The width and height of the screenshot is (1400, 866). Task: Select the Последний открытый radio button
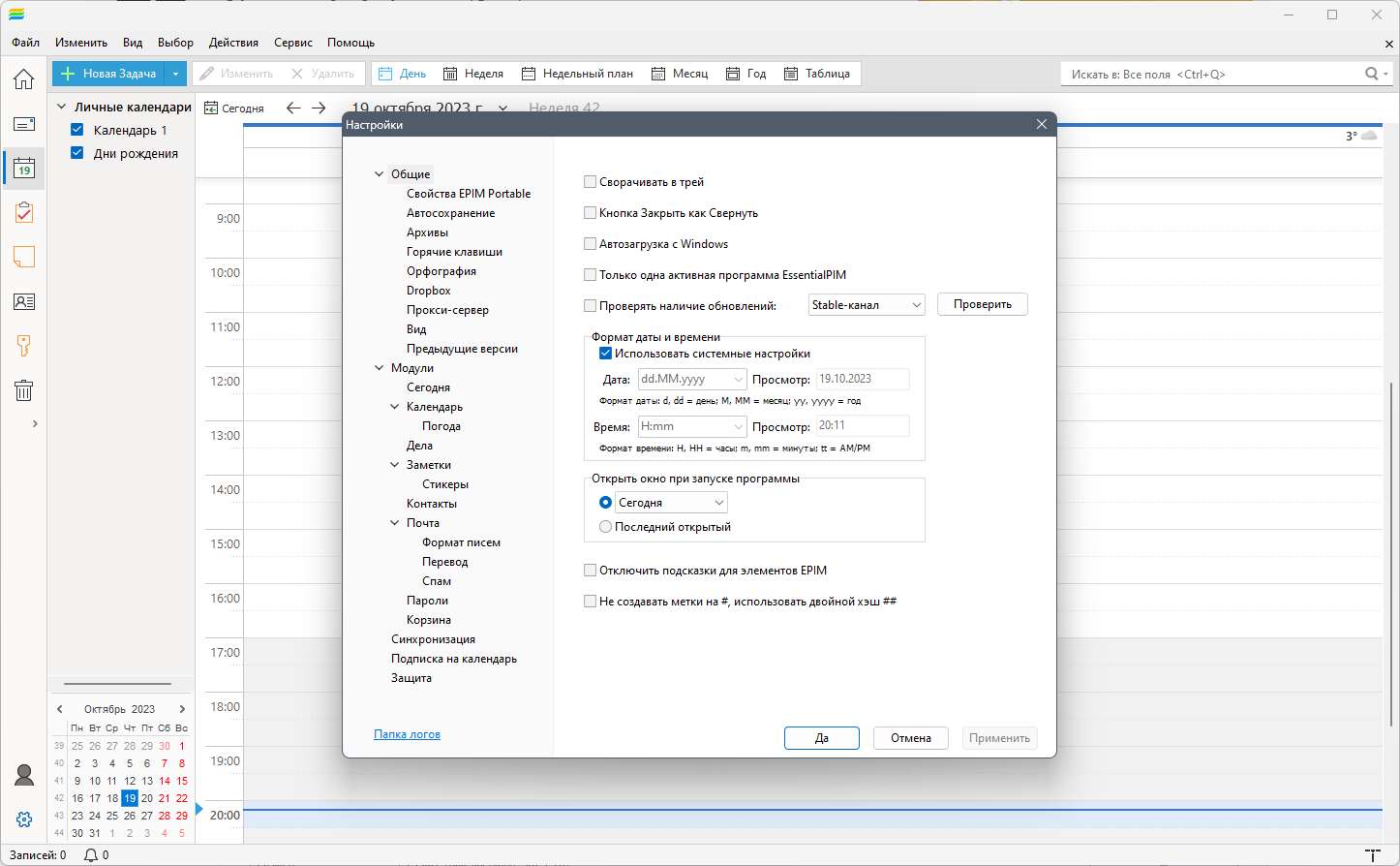click(x=605, y=527)
